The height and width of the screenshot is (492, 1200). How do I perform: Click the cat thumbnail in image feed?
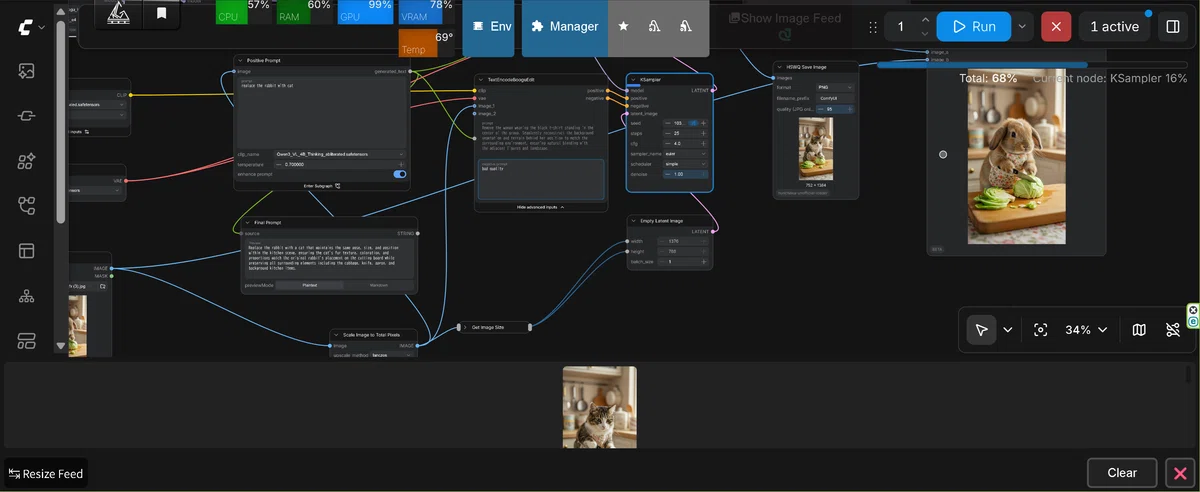[x=600, y=406]
